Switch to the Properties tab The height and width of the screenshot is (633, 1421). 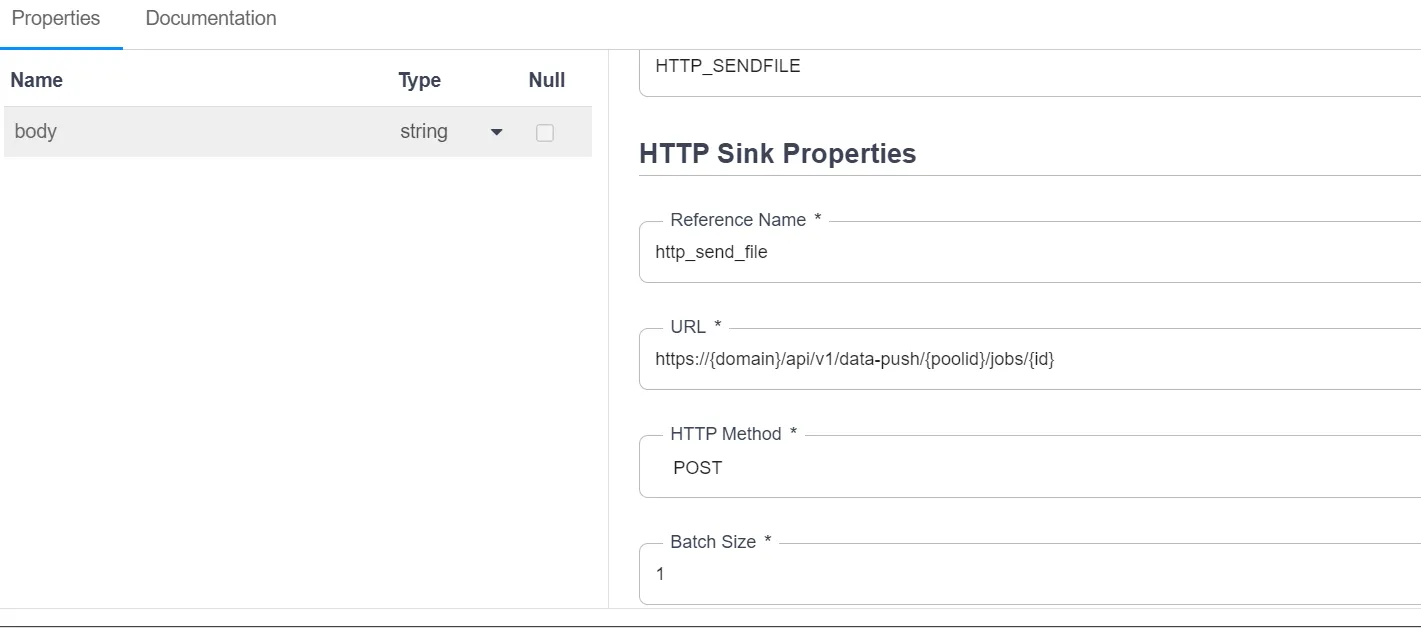(x=56, y=19)
